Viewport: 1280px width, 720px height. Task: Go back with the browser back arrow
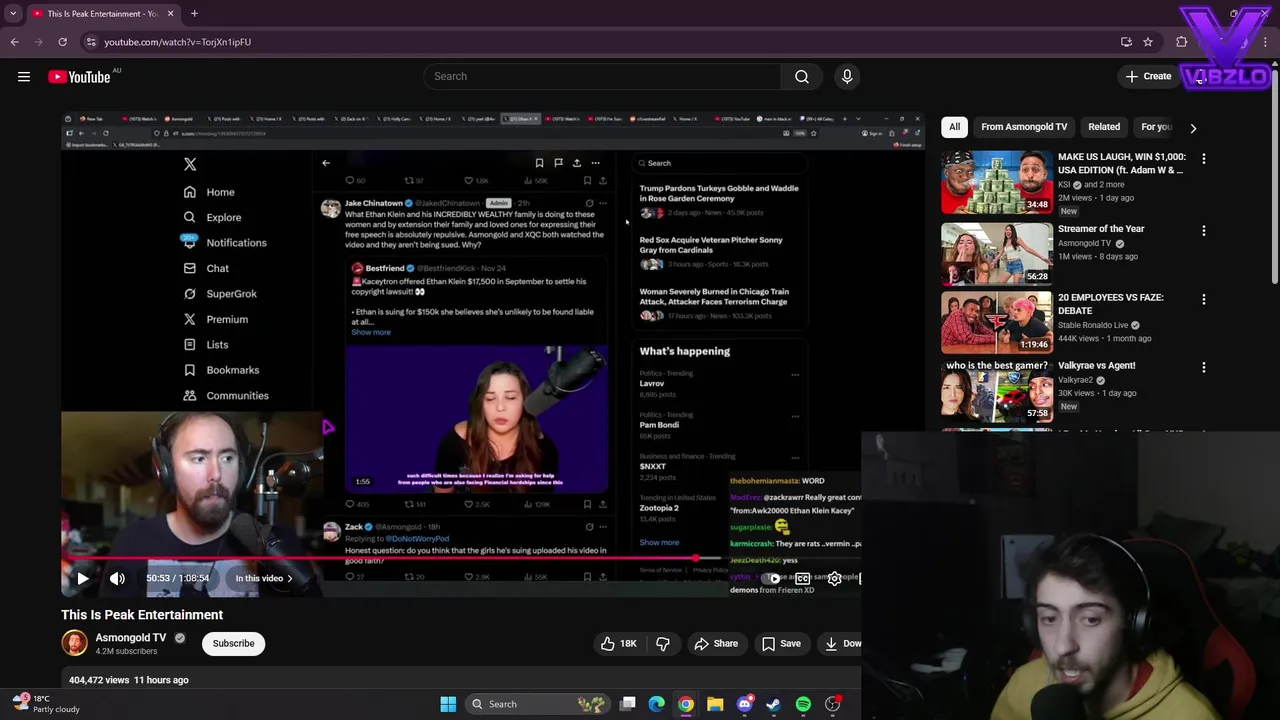point(14,42)
